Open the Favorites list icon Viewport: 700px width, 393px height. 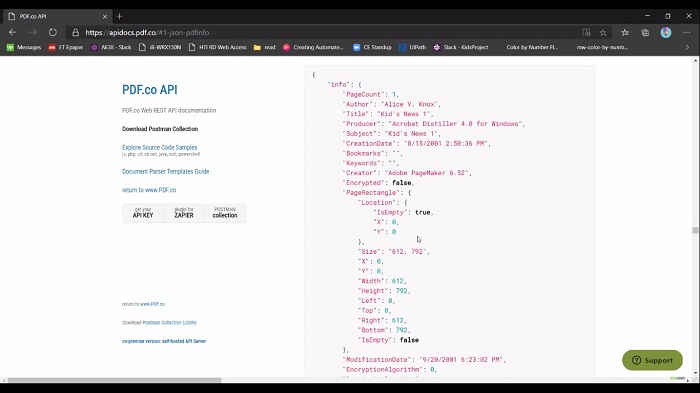point(625,33)
